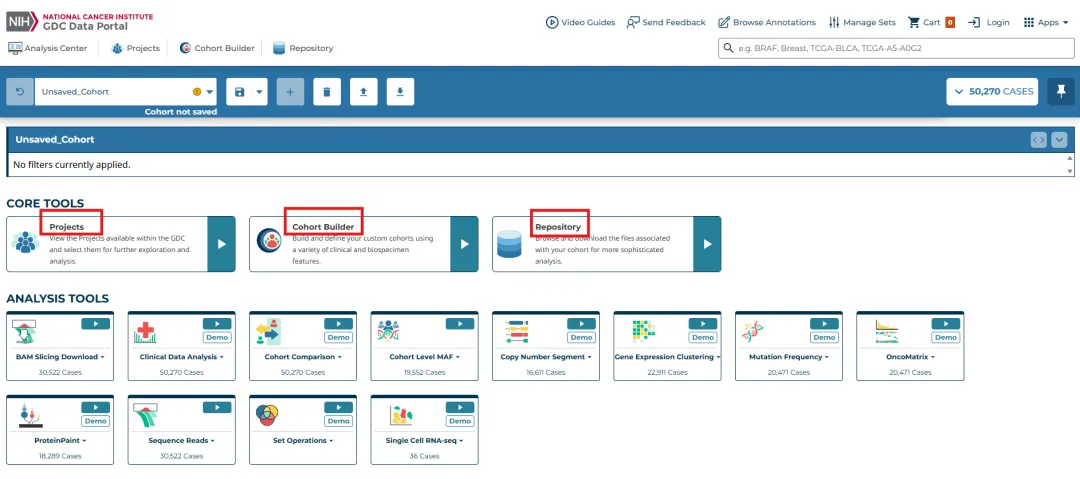The width and height of the screenshot is (1080, 479).
Task: Open Video Guides
Action: tap(581, 22)
